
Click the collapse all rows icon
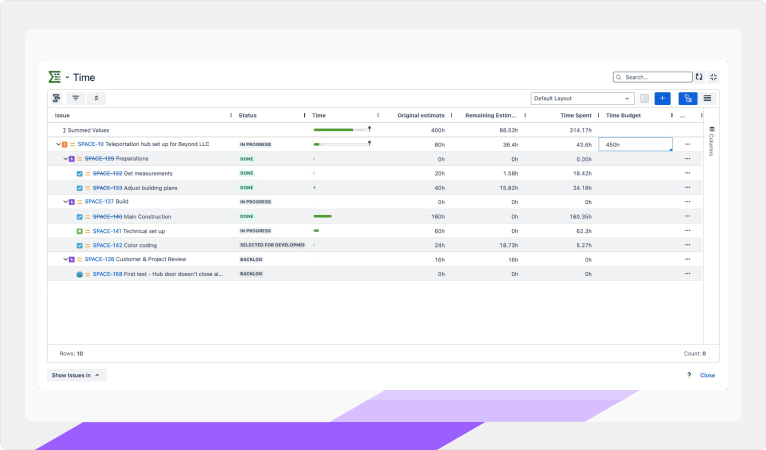96,98
